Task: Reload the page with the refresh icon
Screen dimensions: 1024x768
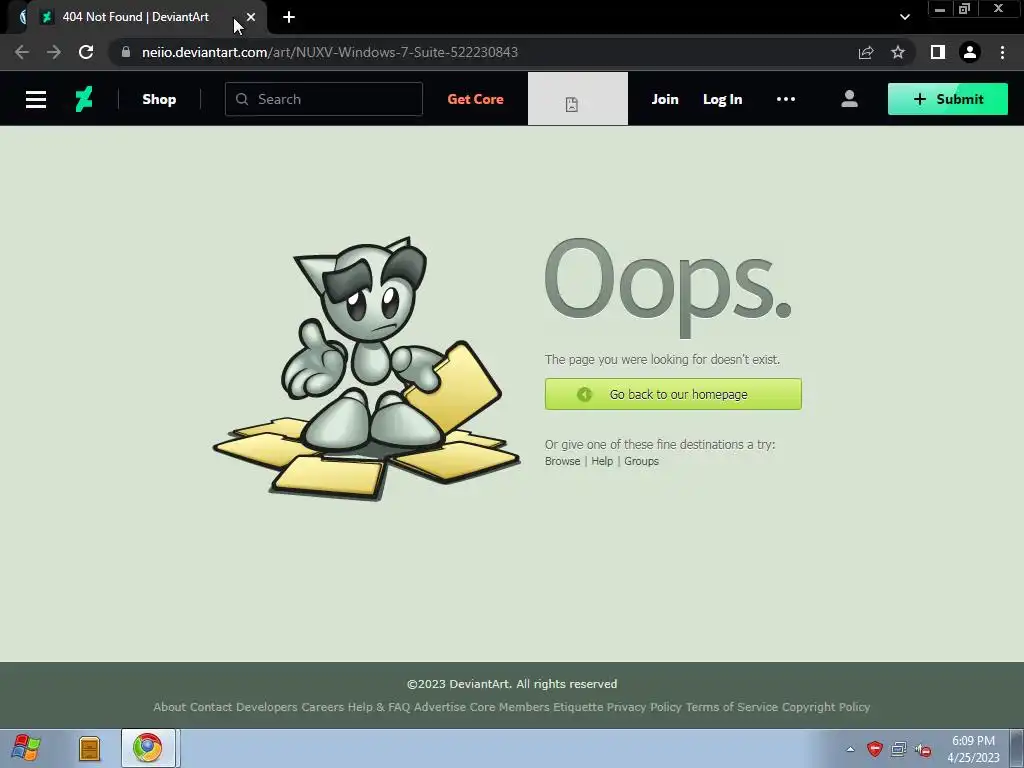Action: pos(86,52)
